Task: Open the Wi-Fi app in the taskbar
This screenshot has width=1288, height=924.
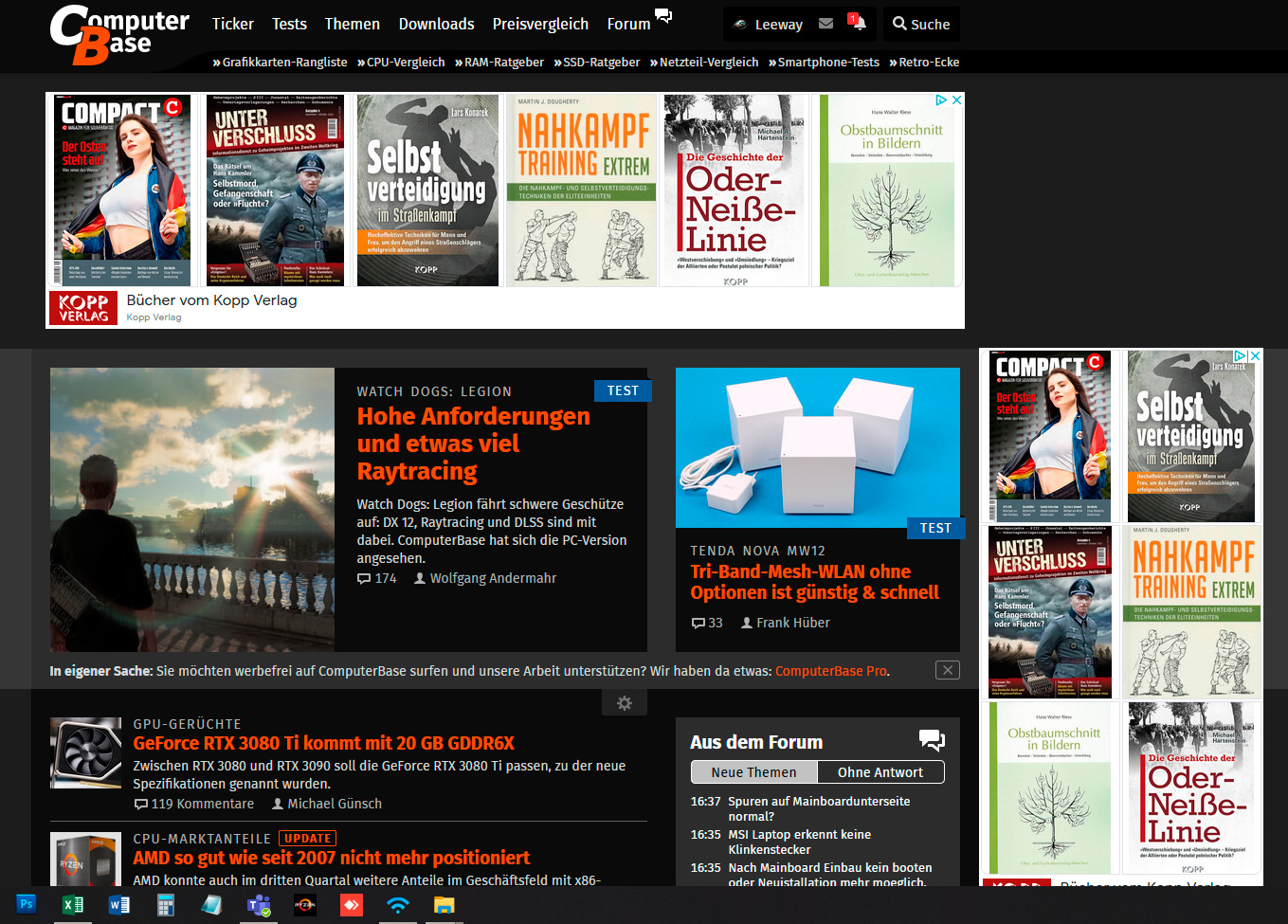Action: coord(398,904)
